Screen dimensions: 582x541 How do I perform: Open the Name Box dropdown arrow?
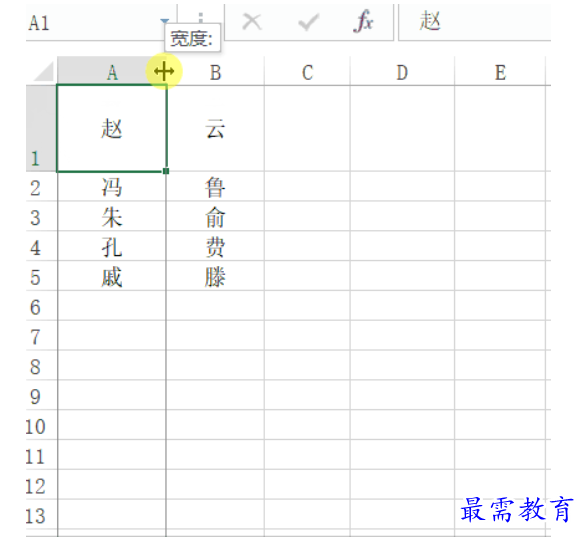pyautogui.click(x=164, y=21)
